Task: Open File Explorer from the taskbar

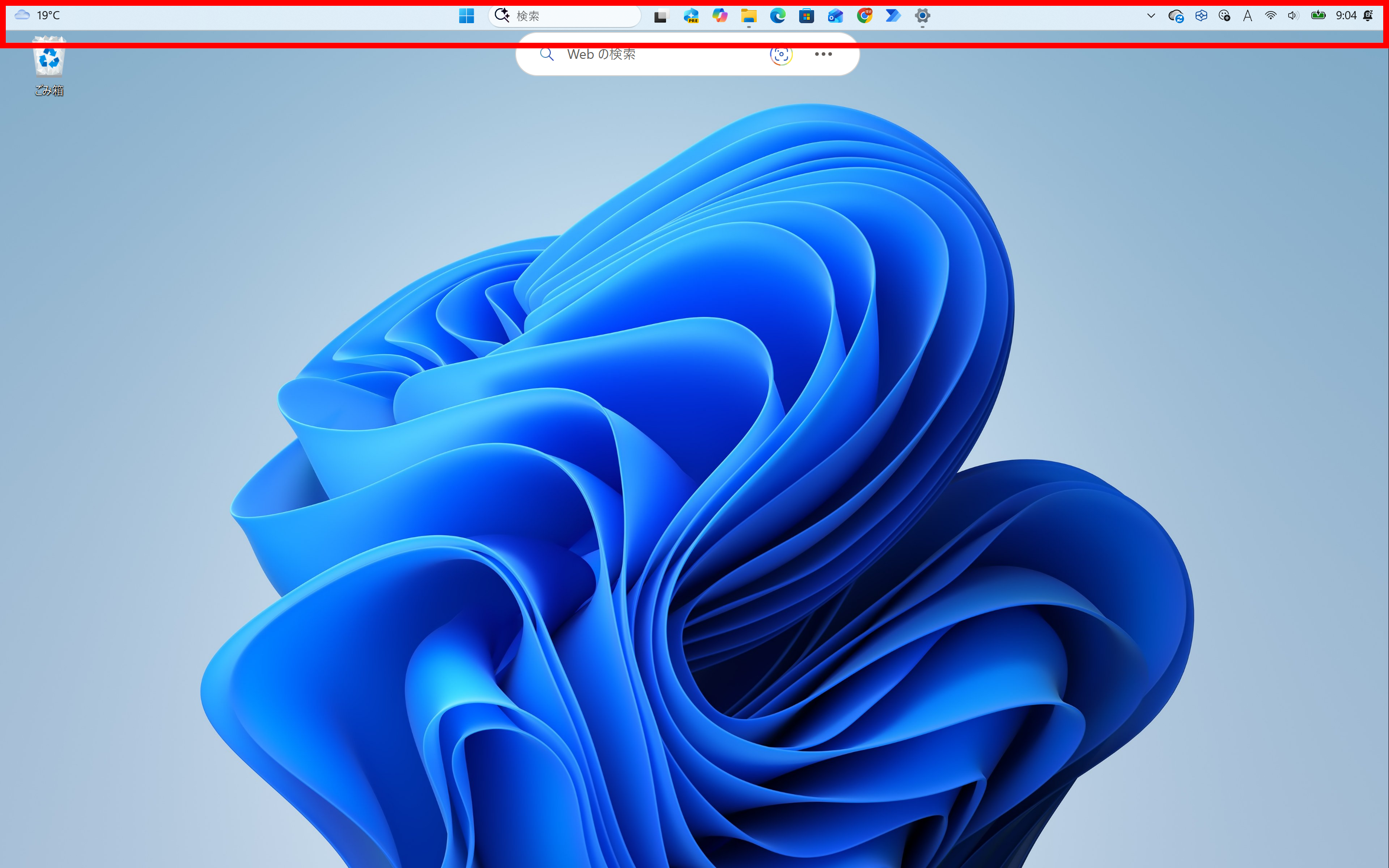Action: tap(749, 15)
